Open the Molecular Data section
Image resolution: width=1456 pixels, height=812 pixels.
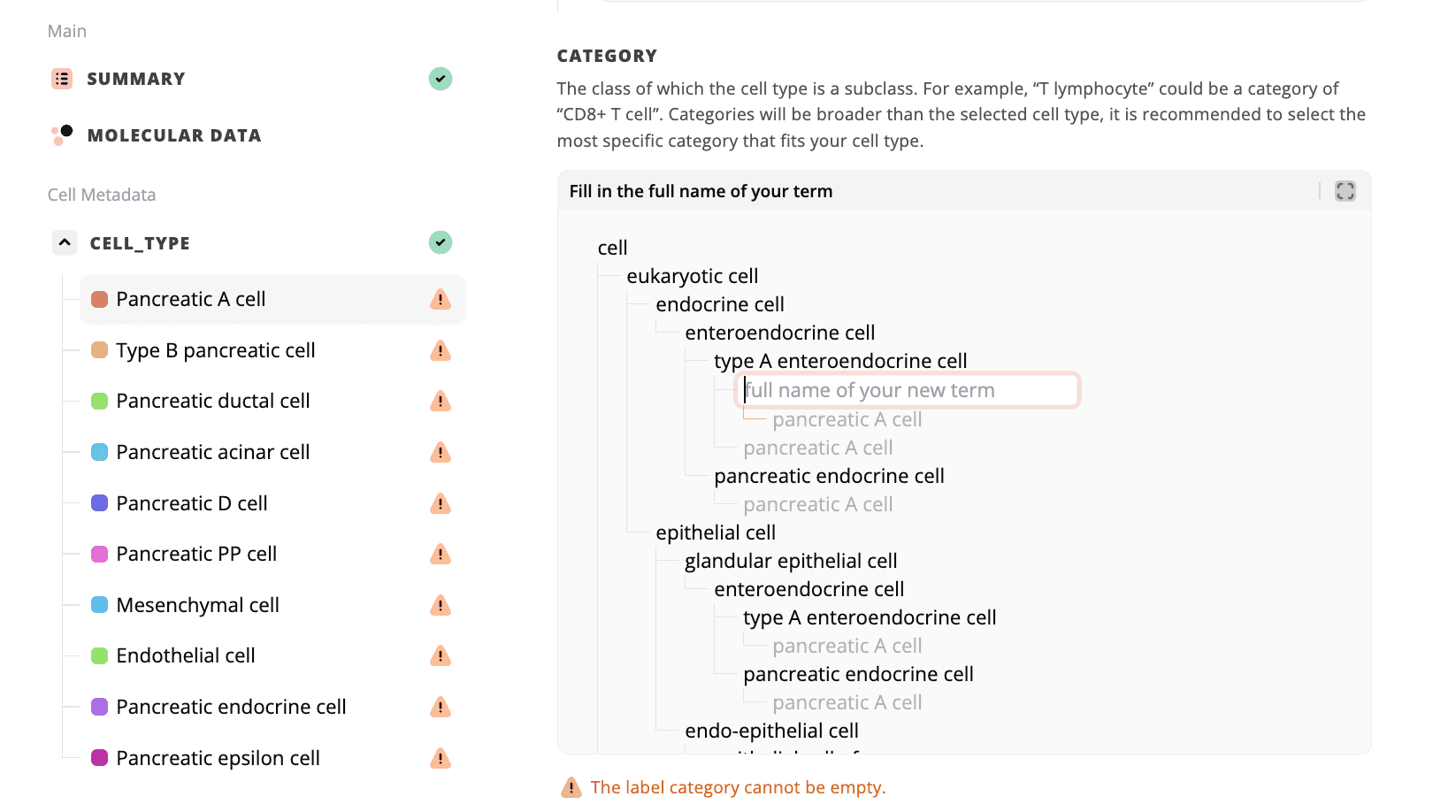(173, 135)
